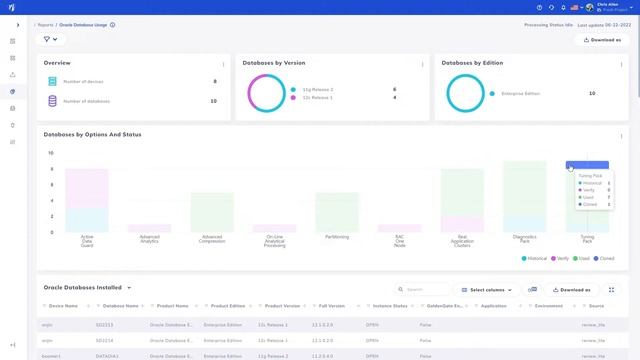This screenshot has height=360, width=640.
Task: Open the language flag dropdown
Action: [576, 7]
